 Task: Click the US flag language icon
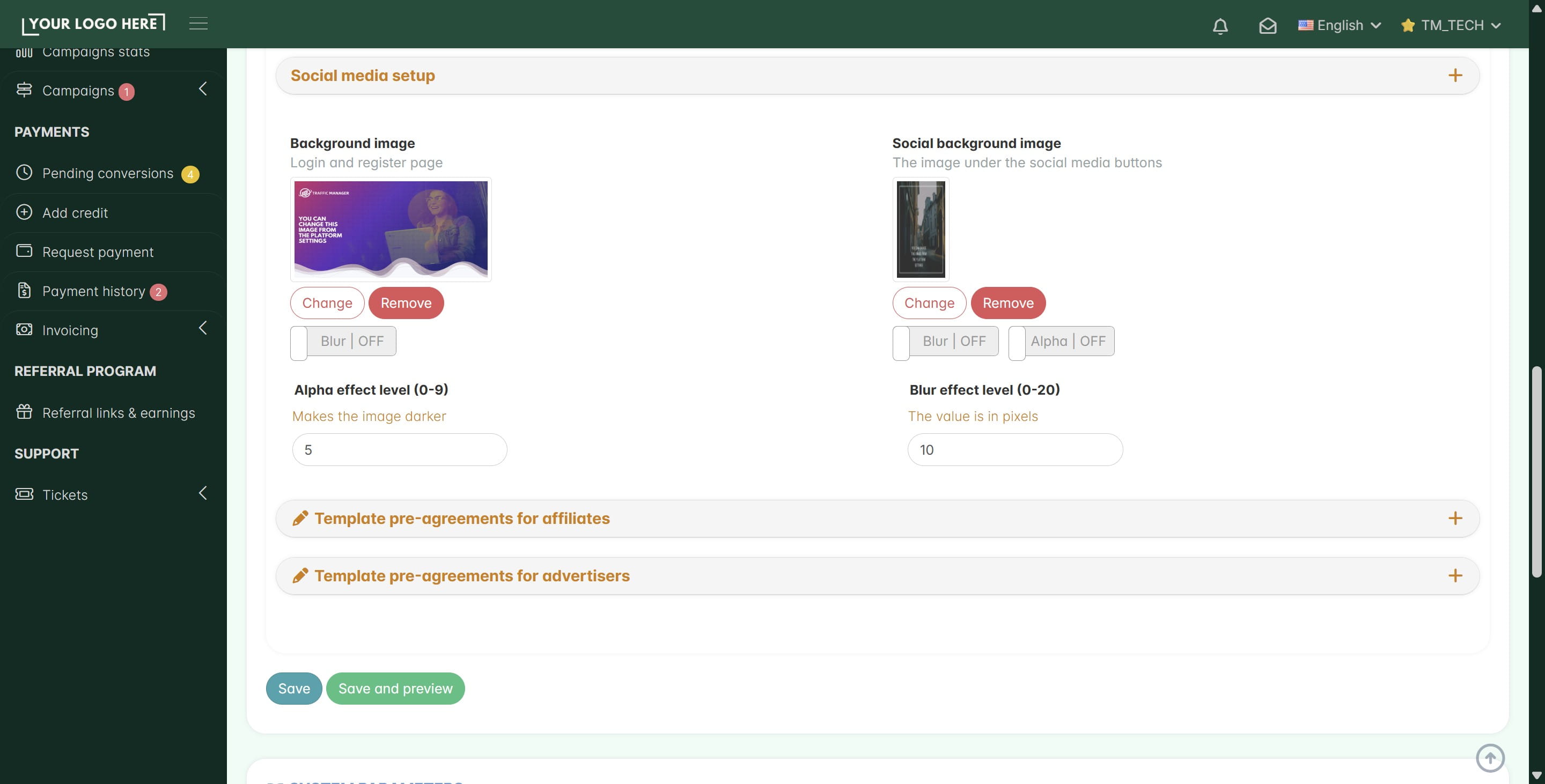1305,25
